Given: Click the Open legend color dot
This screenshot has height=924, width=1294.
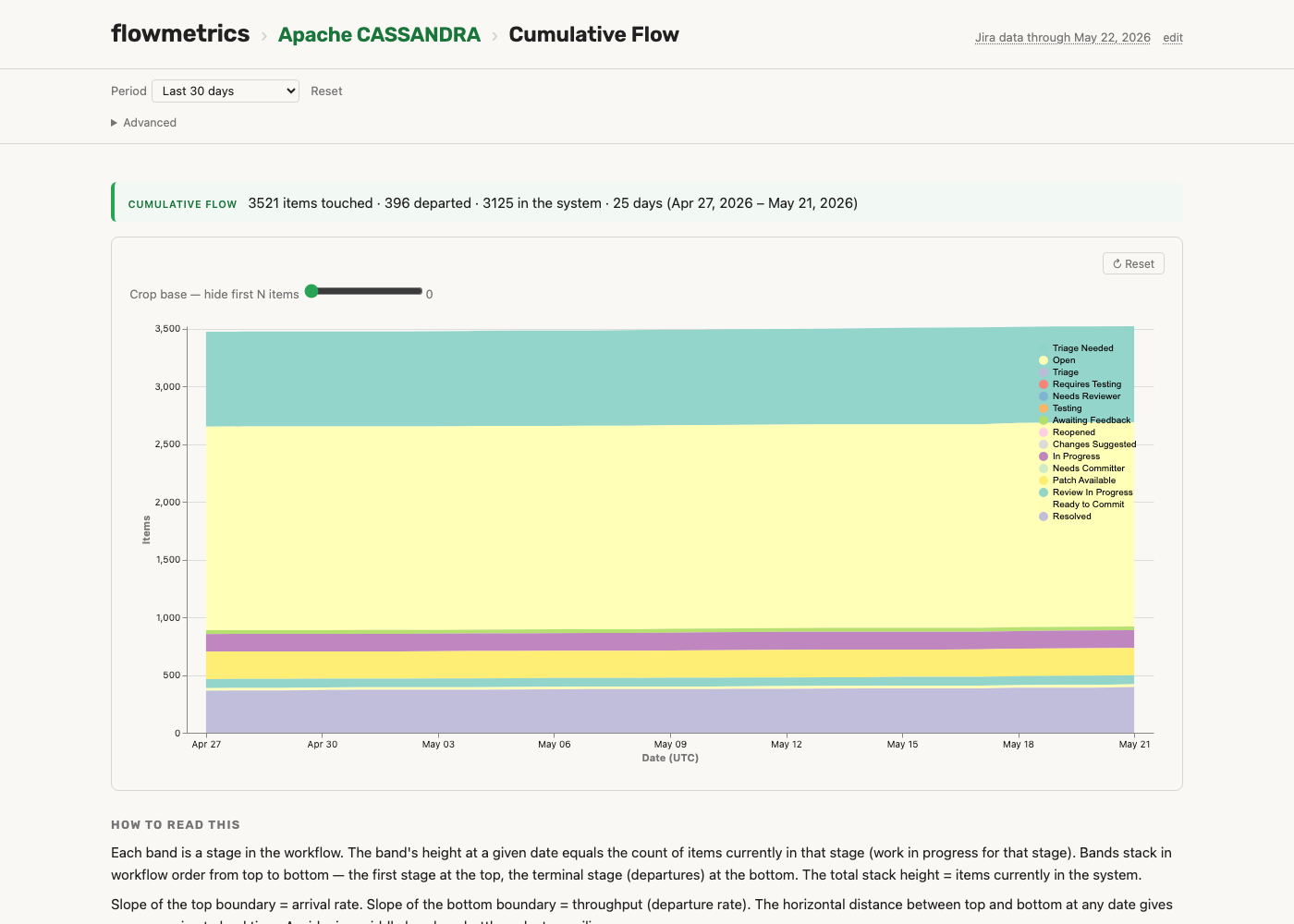Looking at the screenshot, I should pos(1044,360).
